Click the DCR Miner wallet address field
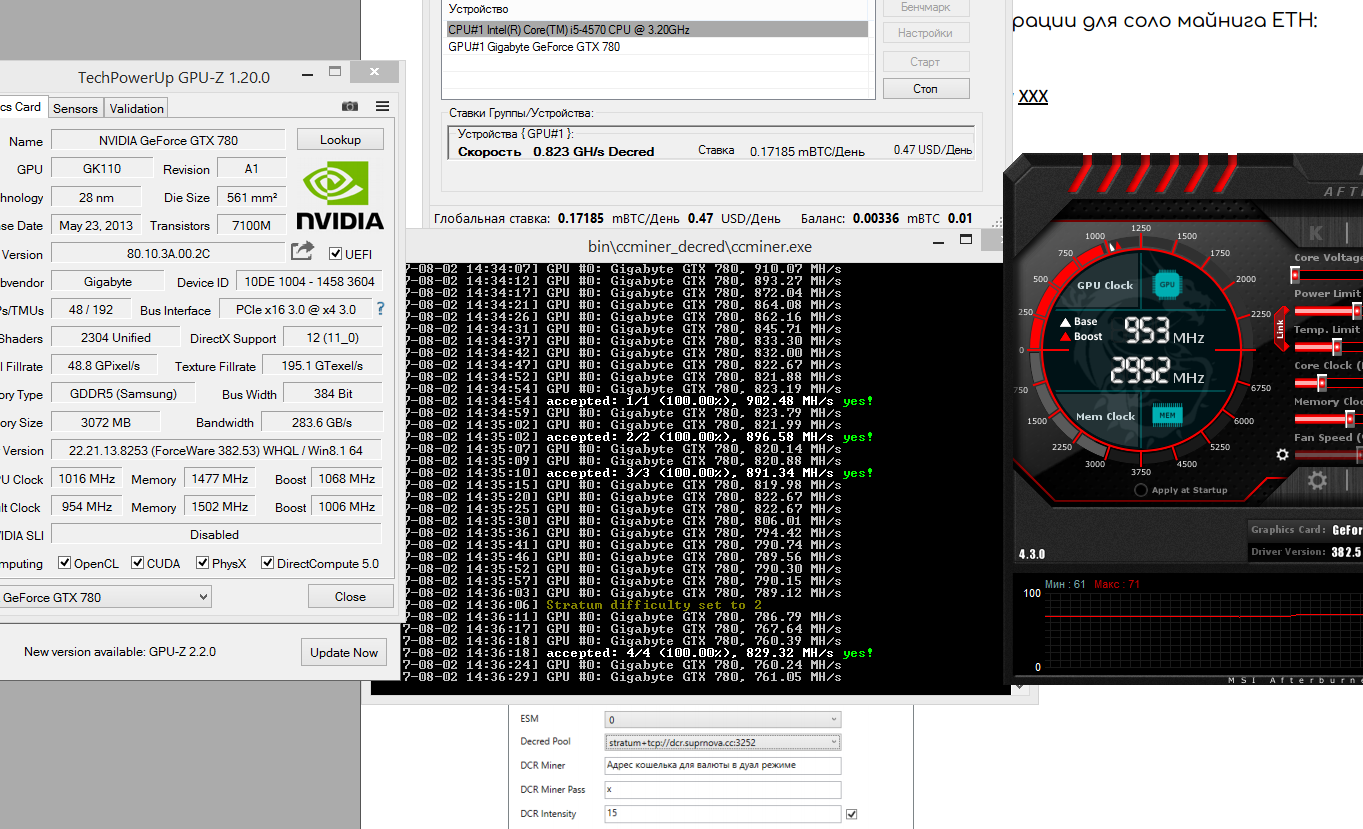Screen dimensions: 1363x829 (723, 766)
